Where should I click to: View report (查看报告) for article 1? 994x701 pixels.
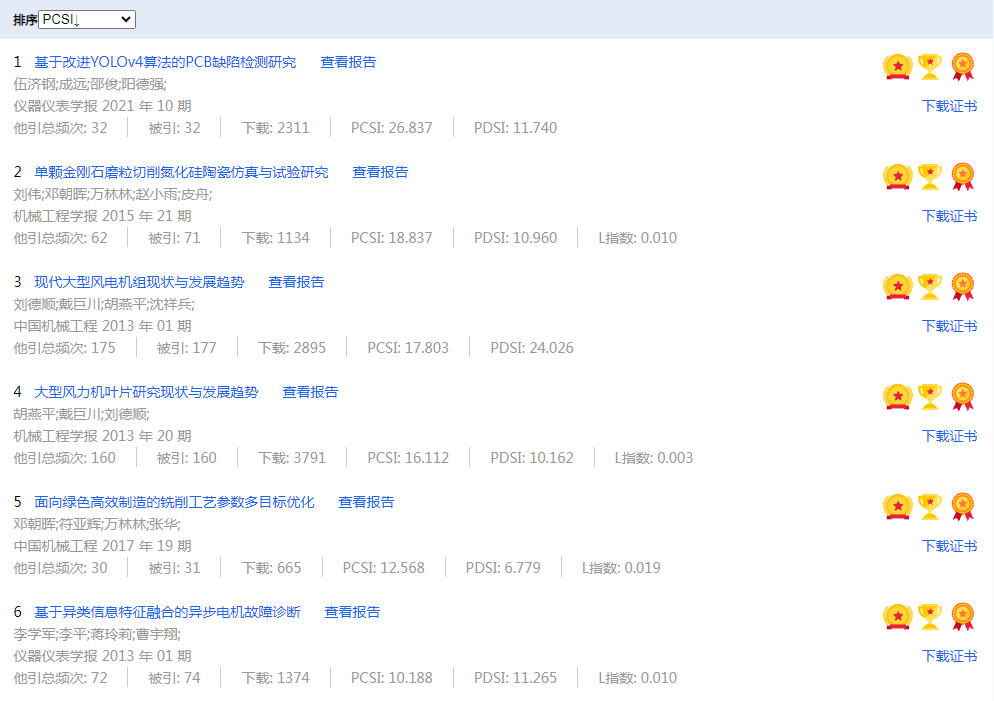tap(348, 62)
